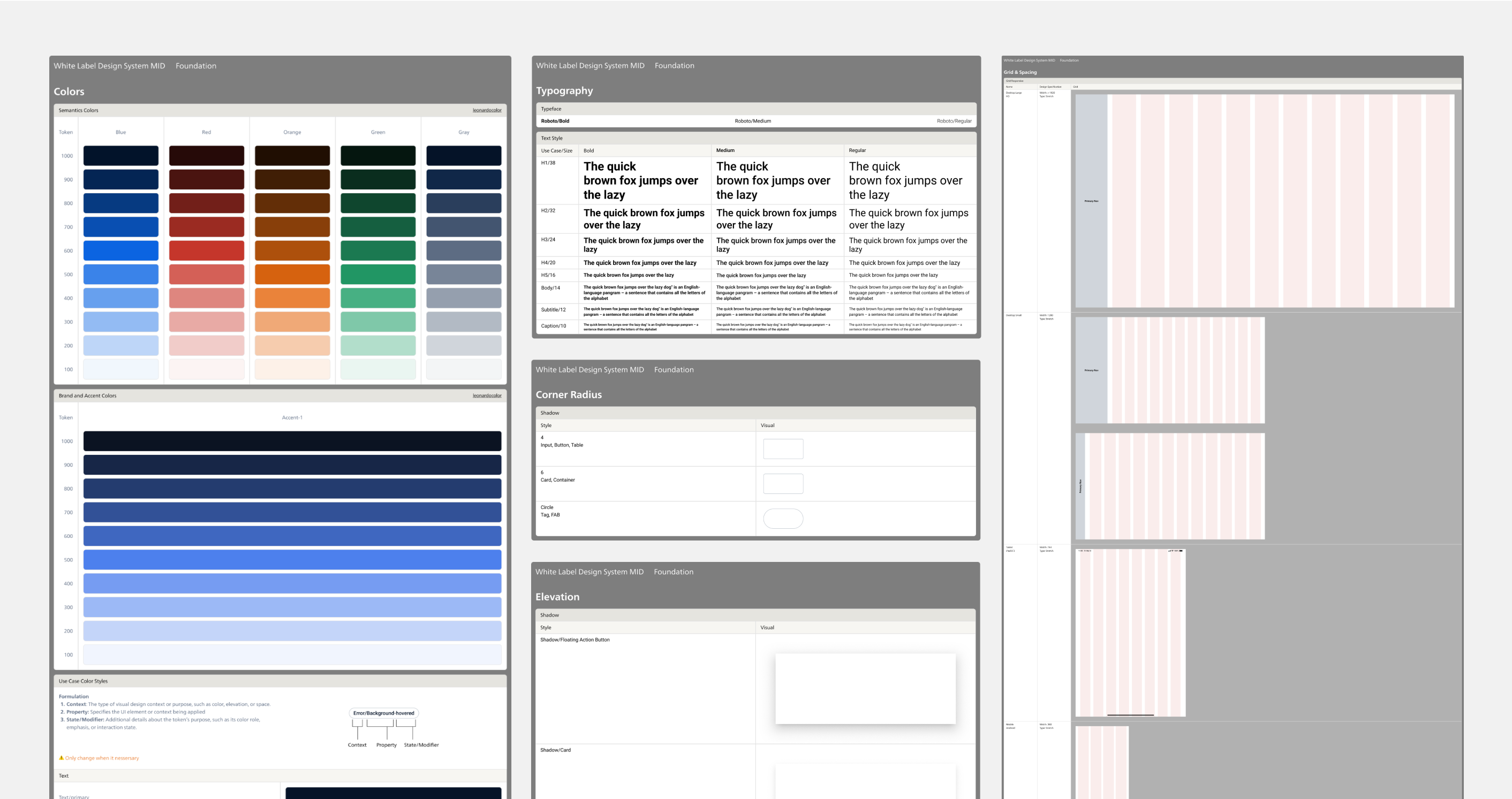
Task: Select the Blue 1000 color swatch
Action: (121, 155)
